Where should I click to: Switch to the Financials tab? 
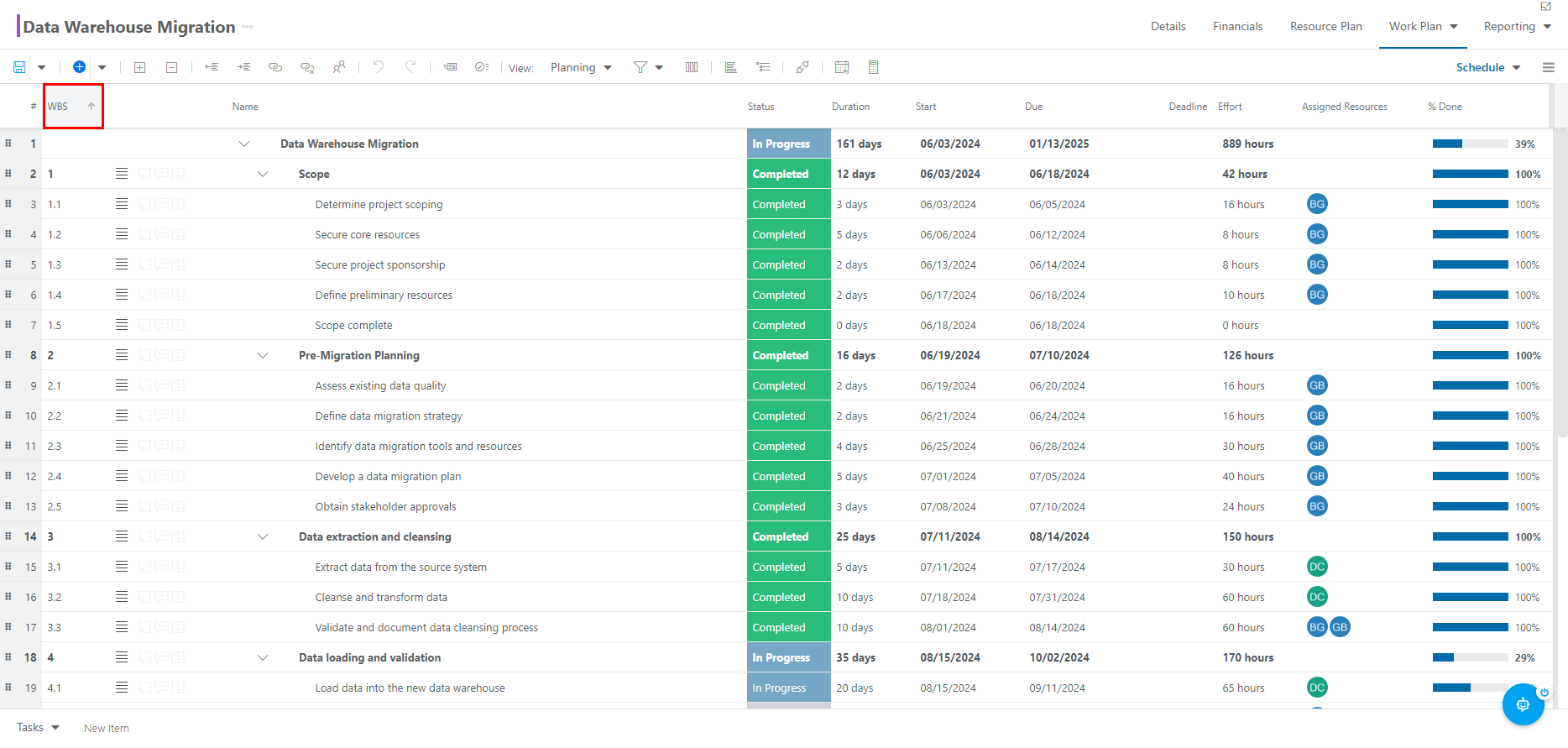coord(1237,27)
